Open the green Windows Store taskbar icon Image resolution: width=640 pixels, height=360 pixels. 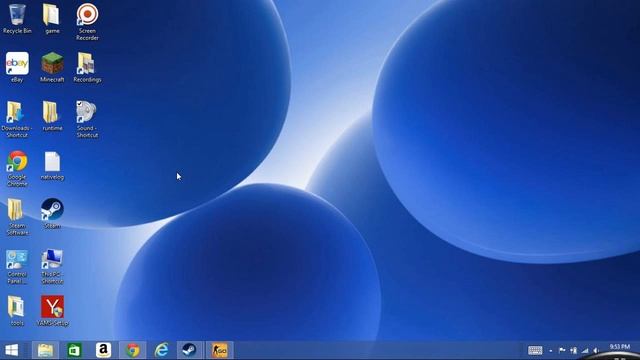click(74, 350)
